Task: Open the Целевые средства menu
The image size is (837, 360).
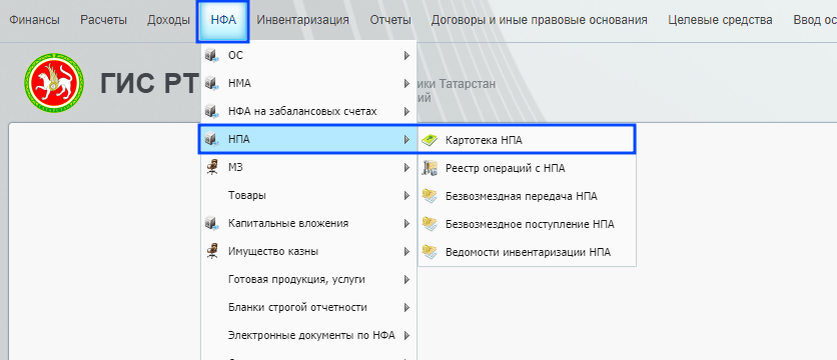Action: 720,20
